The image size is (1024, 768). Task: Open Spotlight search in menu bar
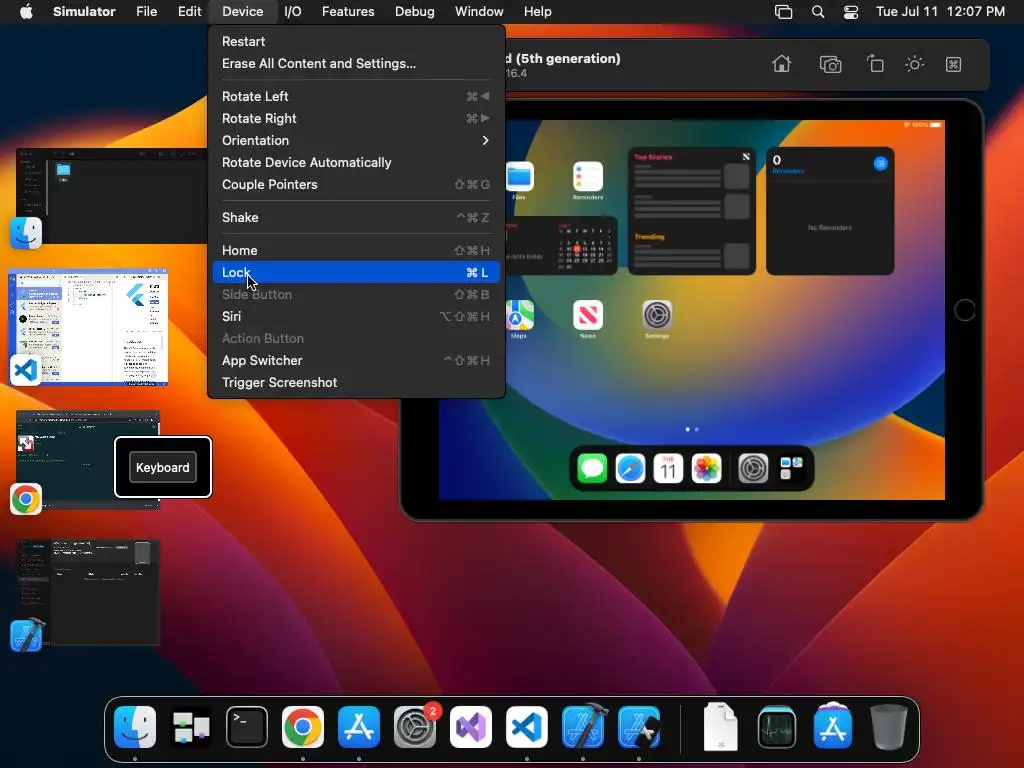click(x=818, y=12)
